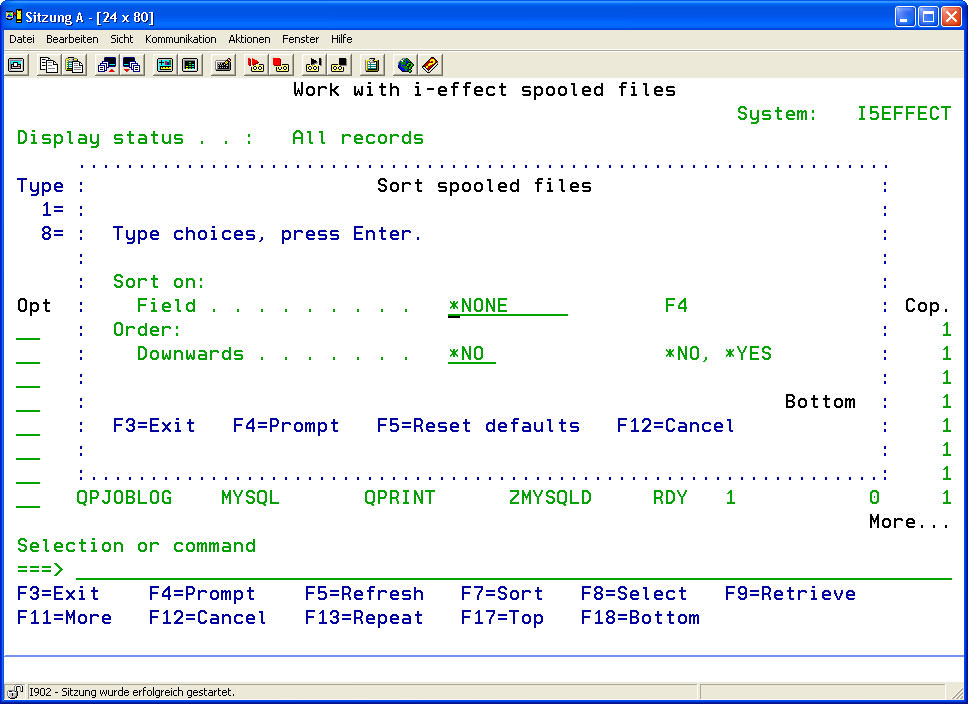Click the keyboard remap toolbar icon

[223, 65]
